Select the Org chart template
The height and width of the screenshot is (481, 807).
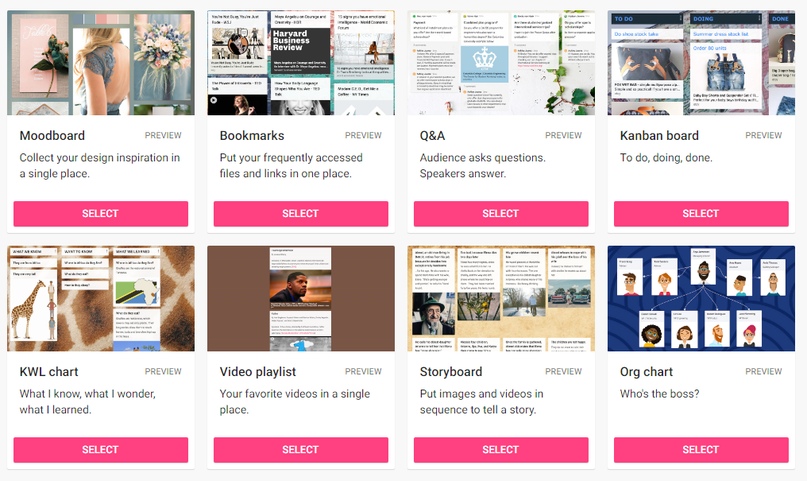701,450
